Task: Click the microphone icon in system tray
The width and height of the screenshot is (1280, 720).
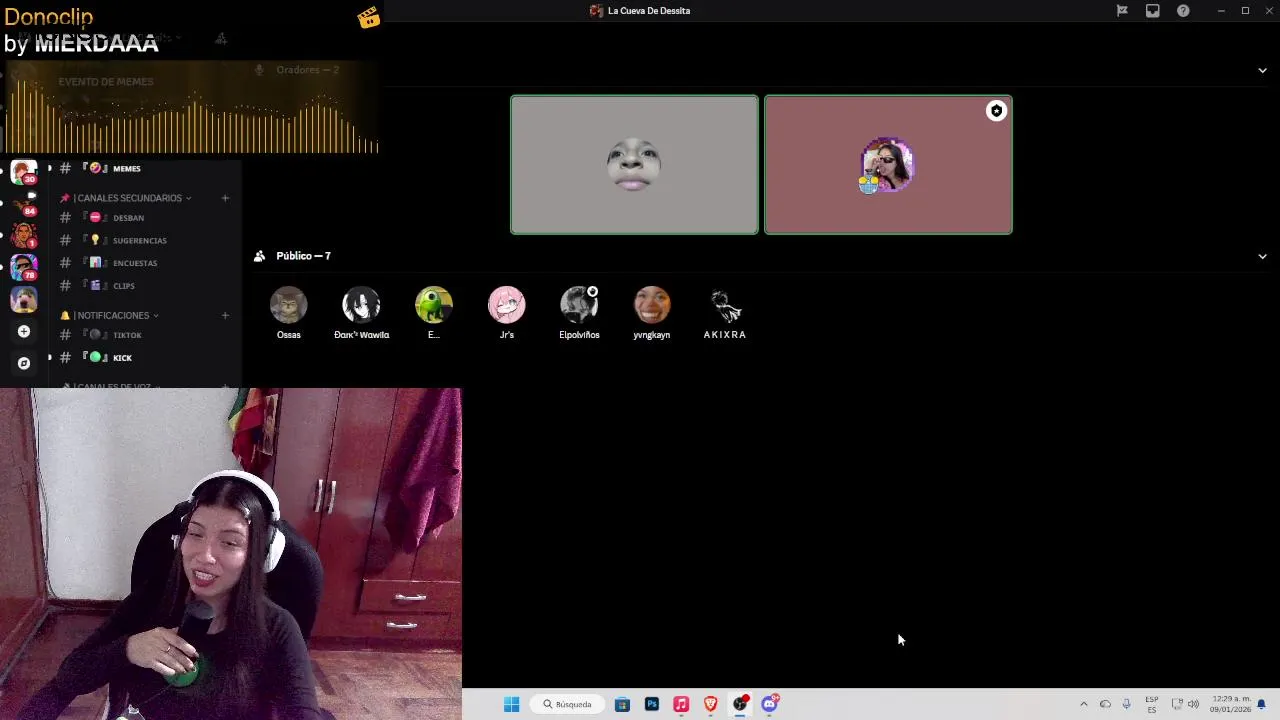Action: [1126, 704]
